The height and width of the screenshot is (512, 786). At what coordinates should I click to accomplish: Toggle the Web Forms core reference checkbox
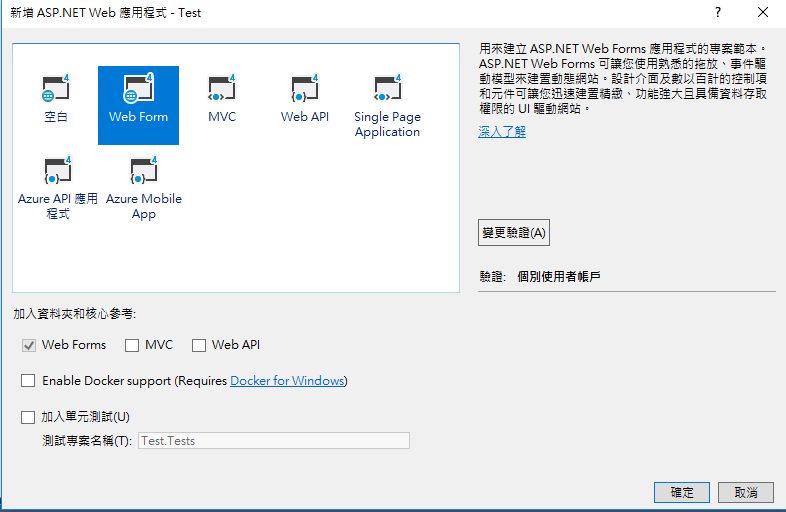[x=29, y=345]
